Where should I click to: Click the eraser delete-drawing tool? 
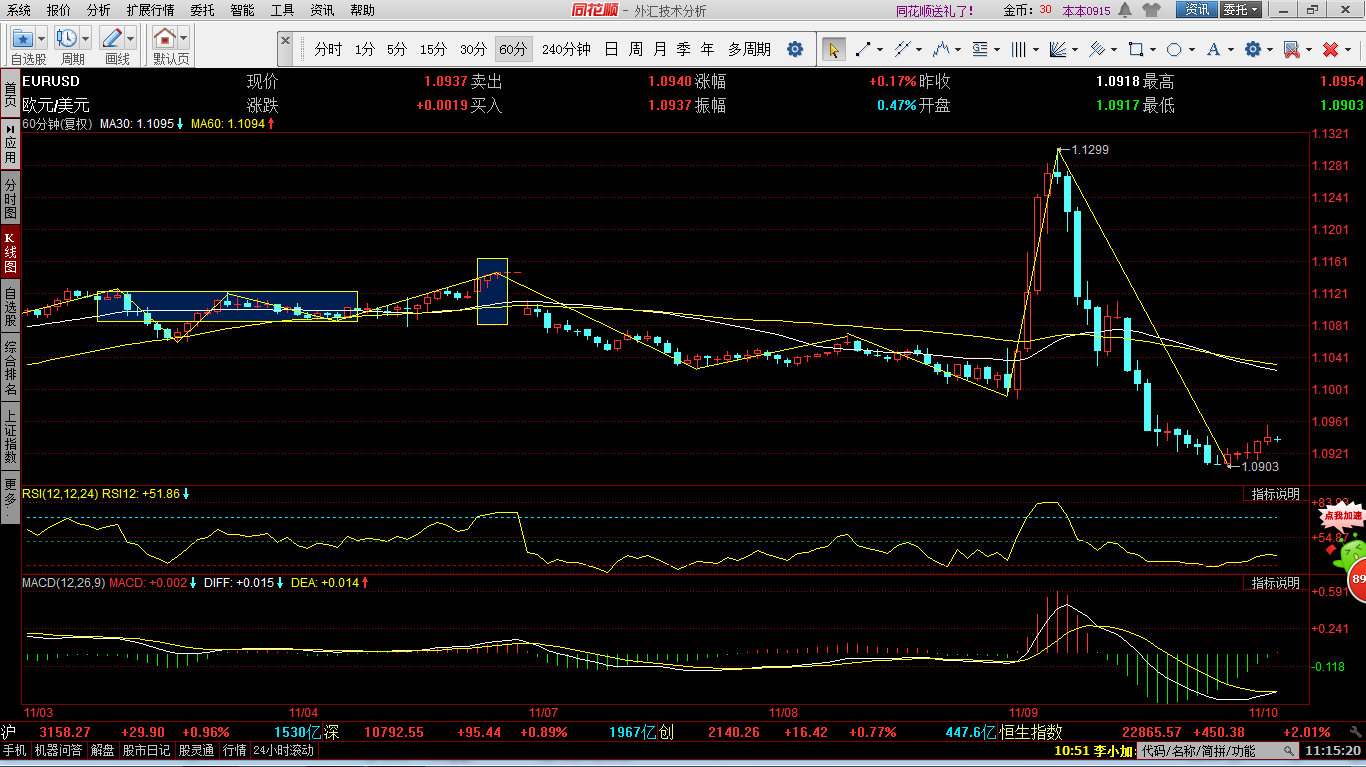(1291, 49)
